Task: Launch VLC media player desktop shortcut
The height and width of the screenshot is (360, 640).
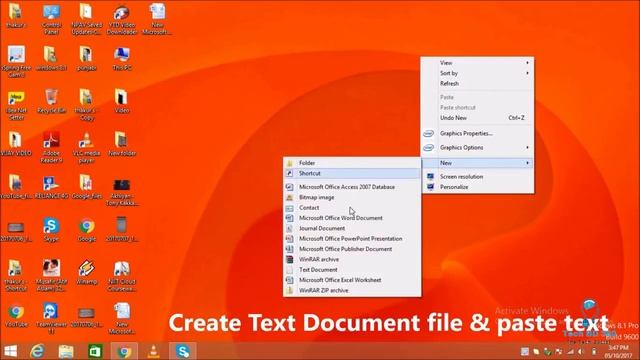Action: 86,147
